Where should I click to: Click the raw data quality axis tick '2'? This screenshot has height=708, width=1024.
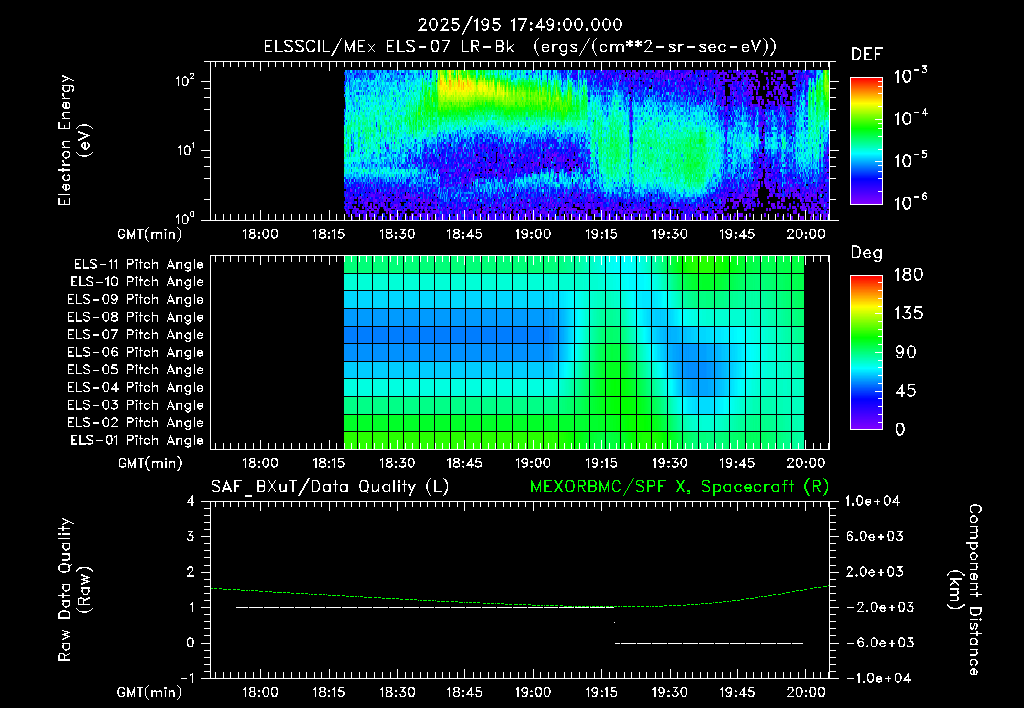191,571
